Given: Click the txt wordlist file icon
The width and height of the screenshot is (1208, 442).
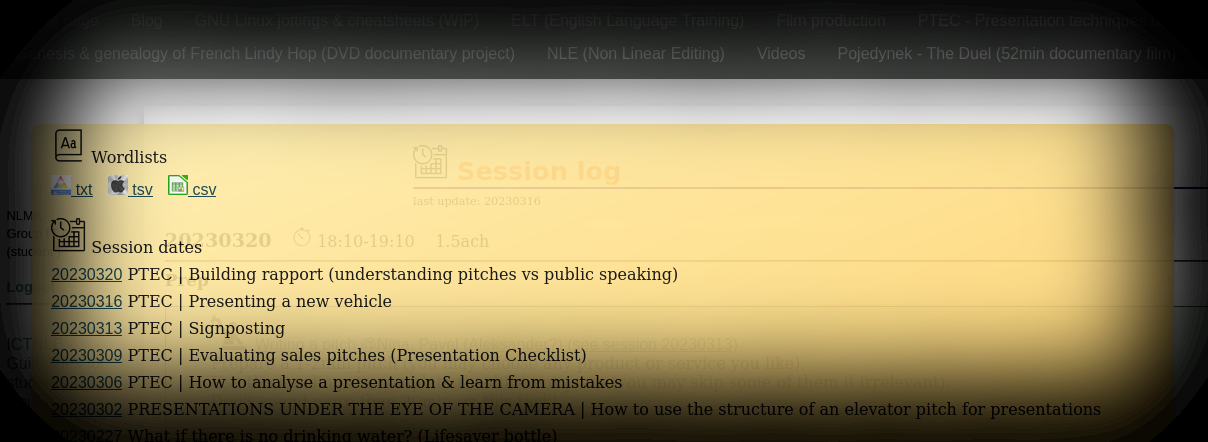Looking at the screenshot, I should (x=61, y=186).
